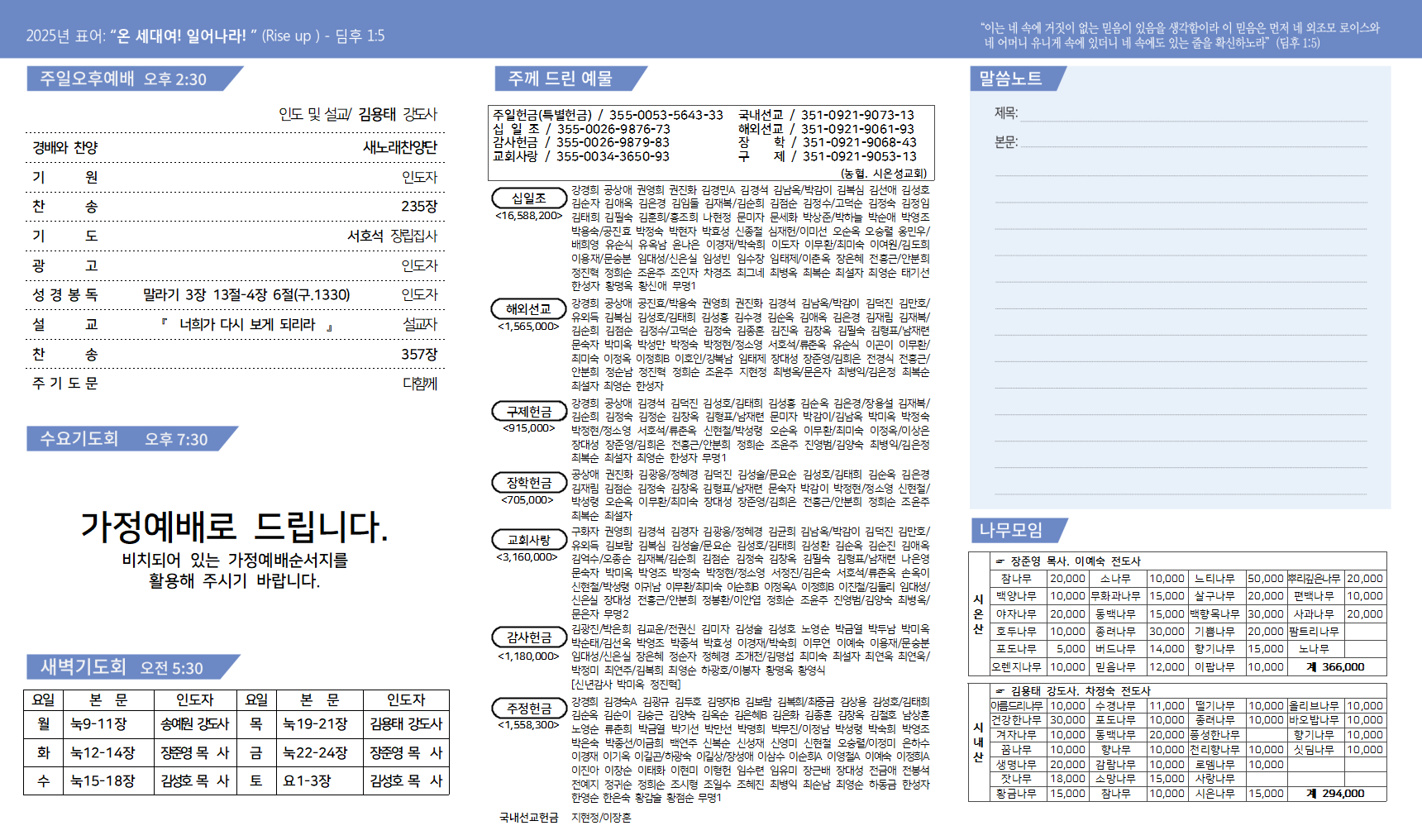Screen dimensions: 1422x840
Task: Click the amount <1,565,000>
Action: 529,327
